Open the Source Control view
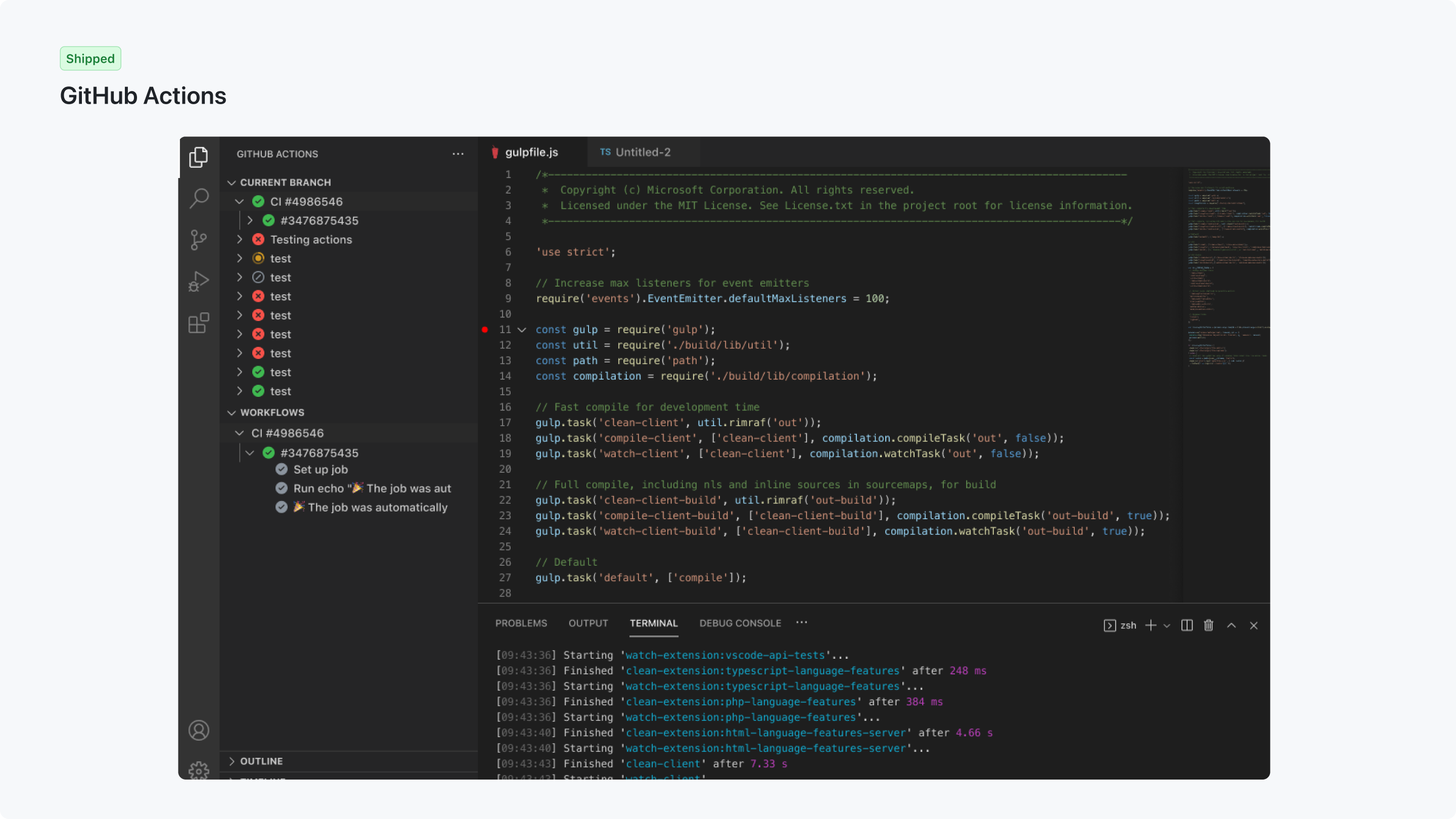Image resolution: width=1456 pixels, height=819 pixels. click(198, 240)
